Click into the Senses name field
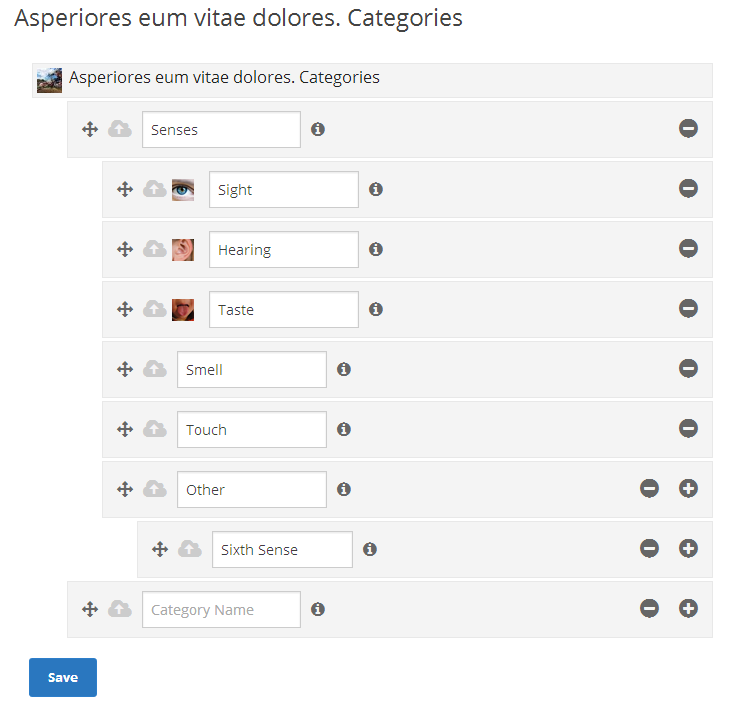The width and height of the screenshot is (744, 714). [221, 130]
